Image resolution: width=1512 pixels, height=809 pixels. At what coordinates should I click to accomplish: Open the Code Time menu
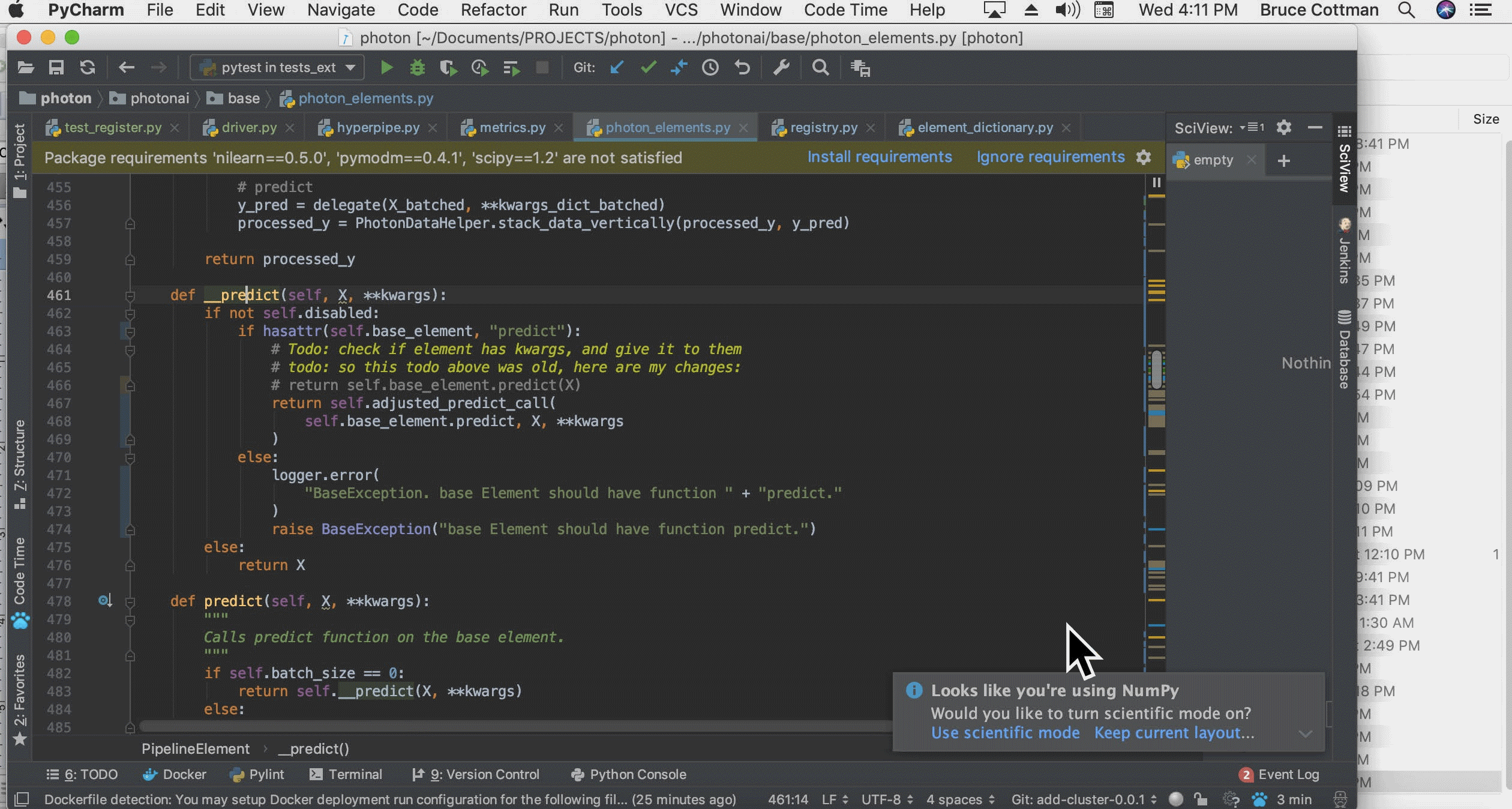[x=845, y=10]
